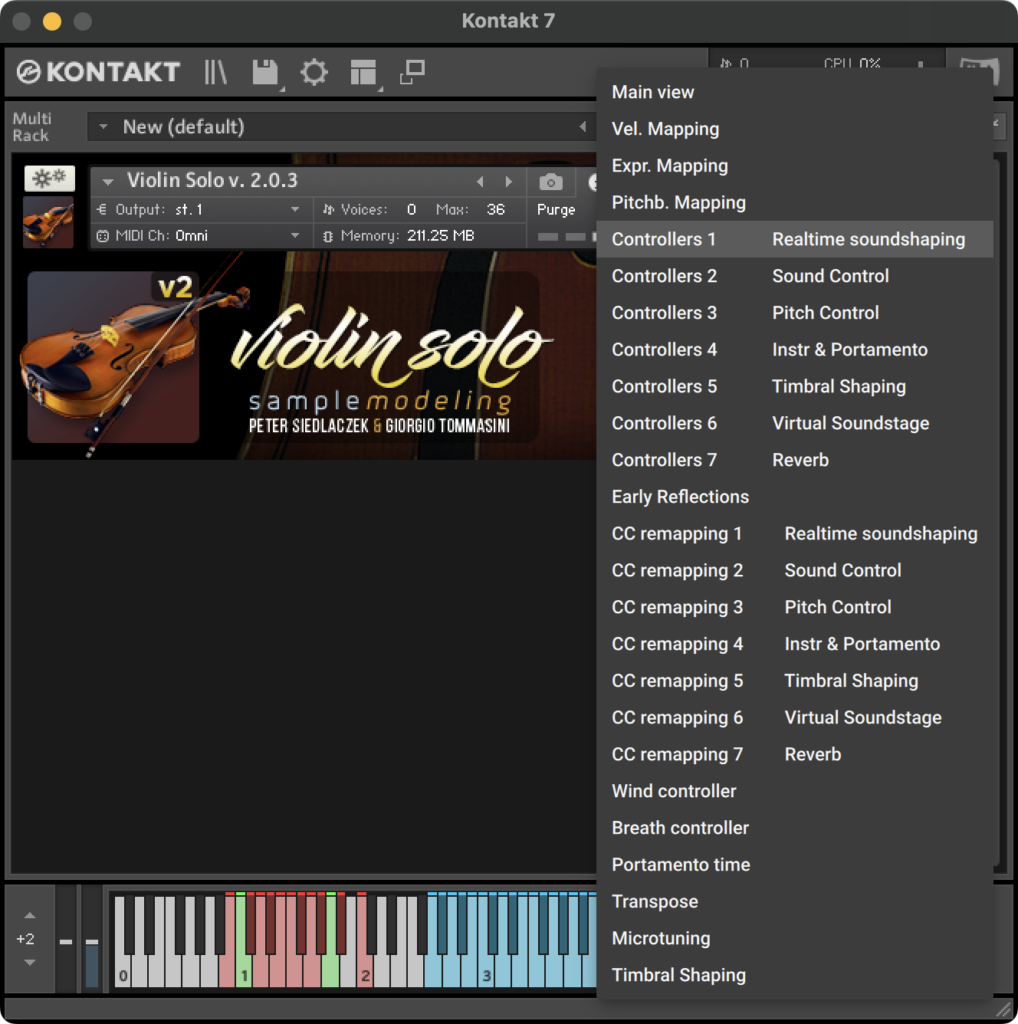Select CC remapping 4 Instr & Portamento

[x=795, y=644]
